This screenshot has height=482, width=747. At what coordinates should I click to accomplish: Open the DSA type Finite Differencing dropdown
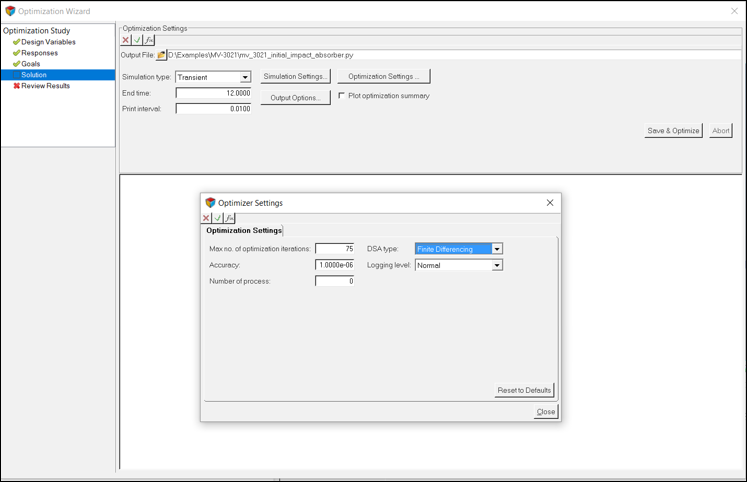[497, 249]
